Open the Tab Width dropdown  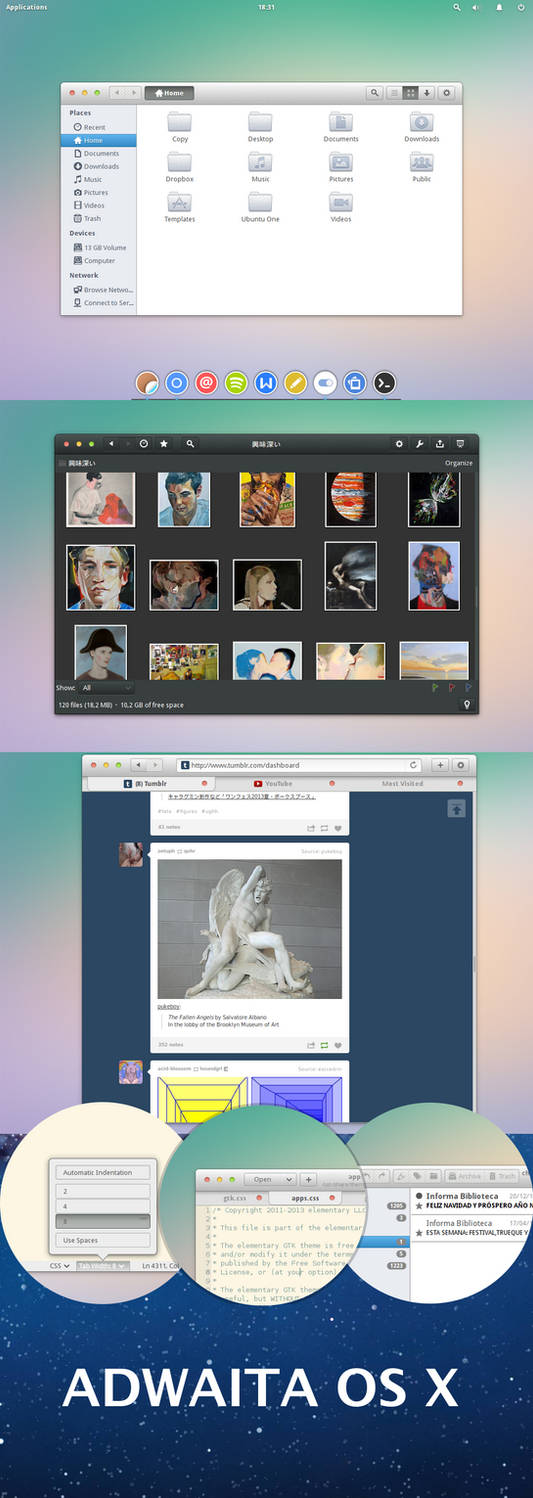click(101, 1266)
